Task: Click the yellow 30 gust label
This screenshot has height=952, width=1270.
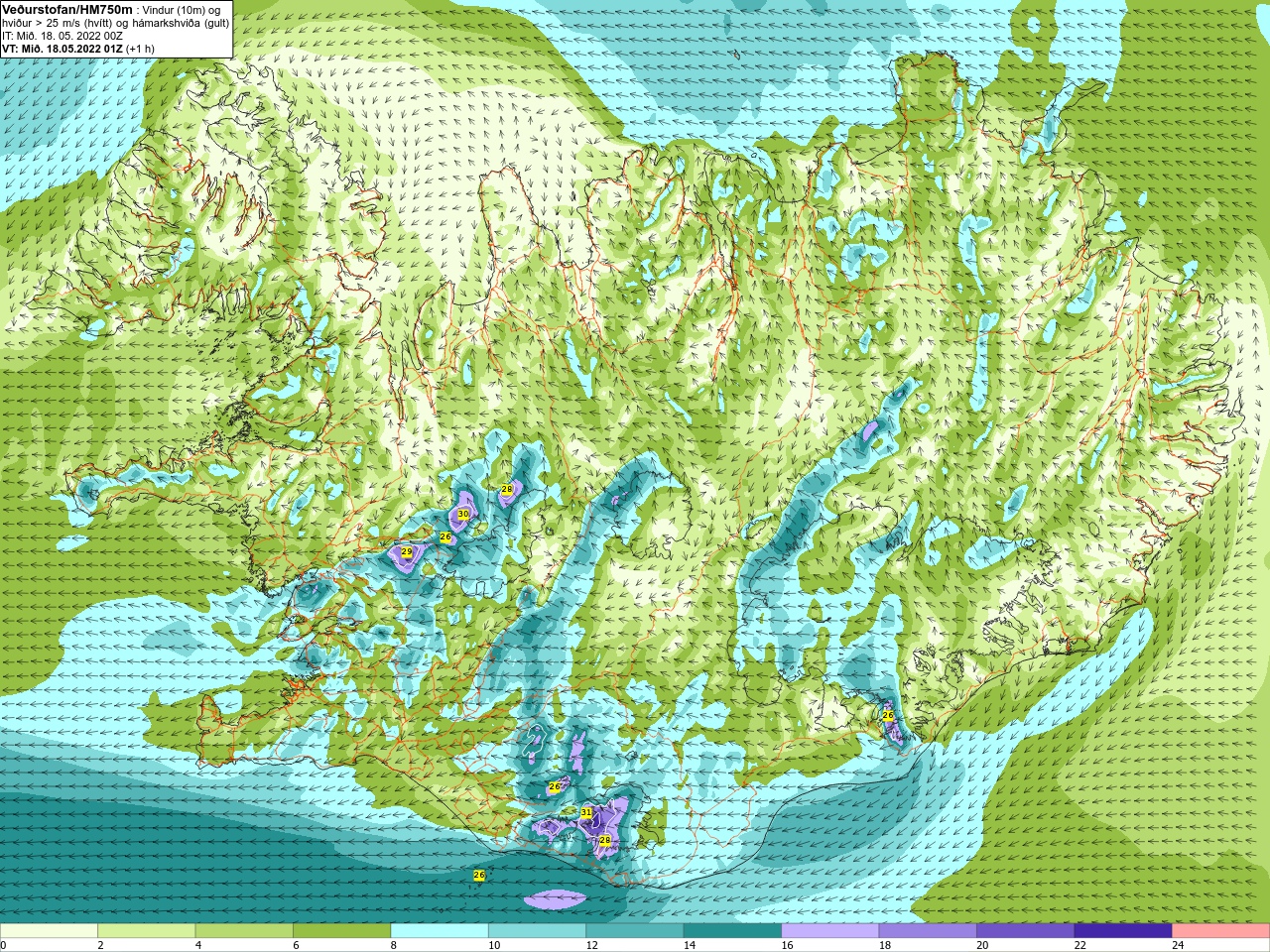Action: 462,514
